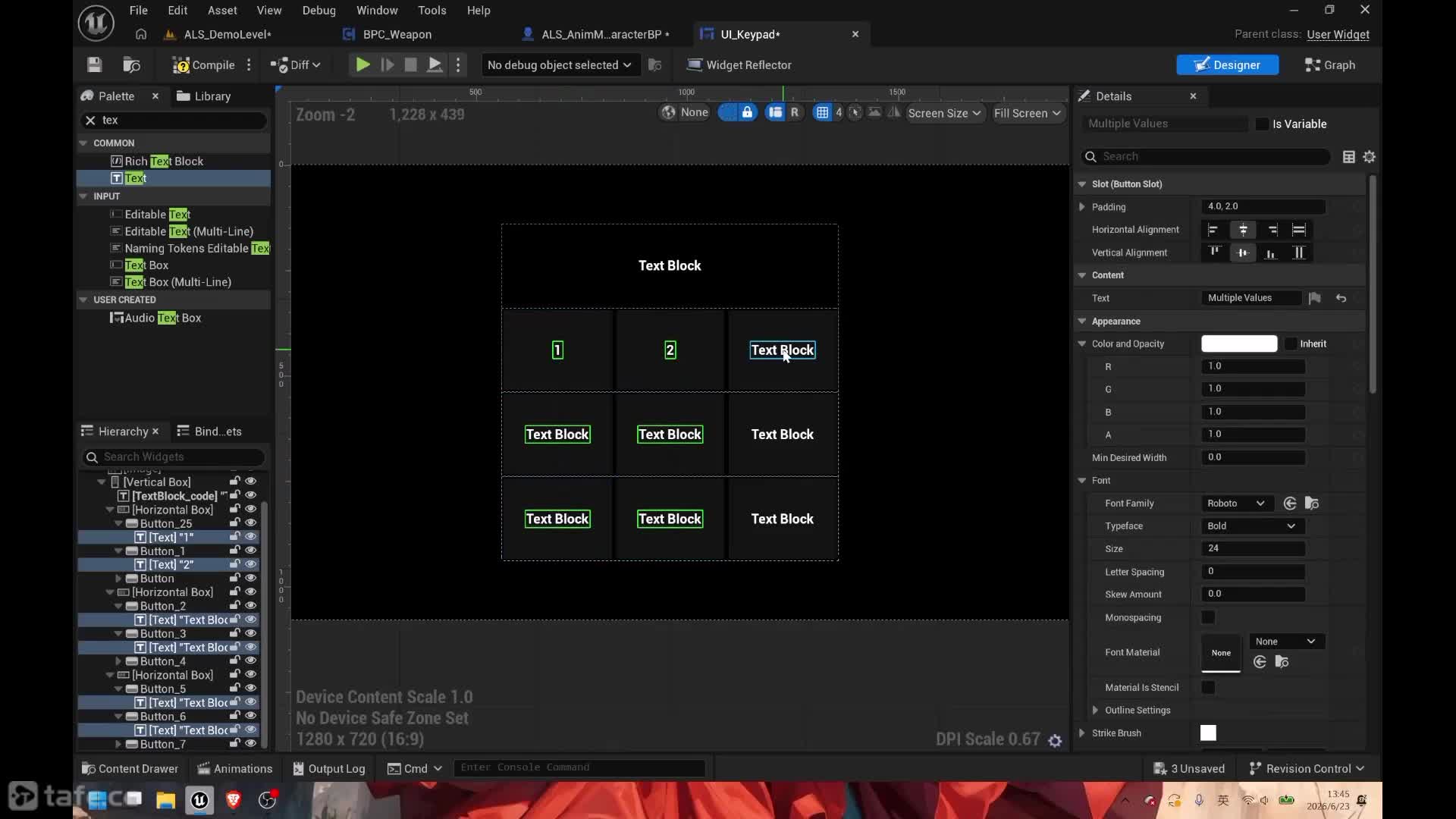Click the Font Material None thumbnail
1456x819 pixels.
pyautogui.click(x=1221, y=653)
